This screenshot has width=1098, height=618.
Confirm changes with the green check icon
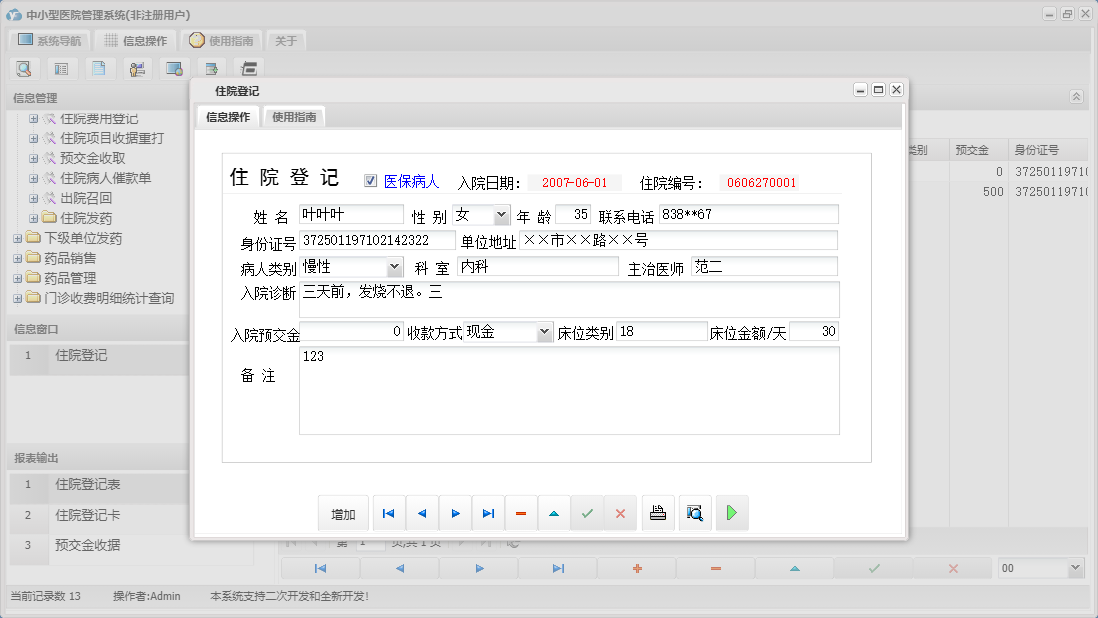point(588,512)
